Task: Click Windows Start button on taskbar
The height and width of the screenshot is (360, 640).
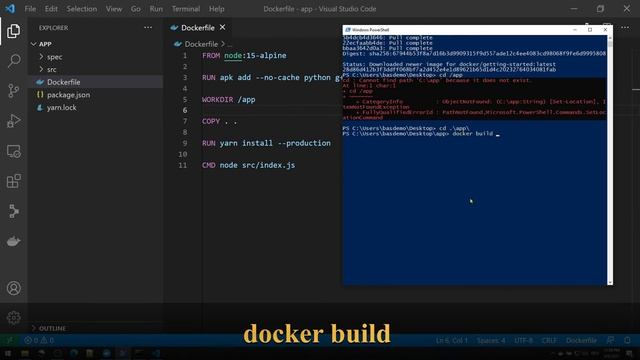Action: 8,353
